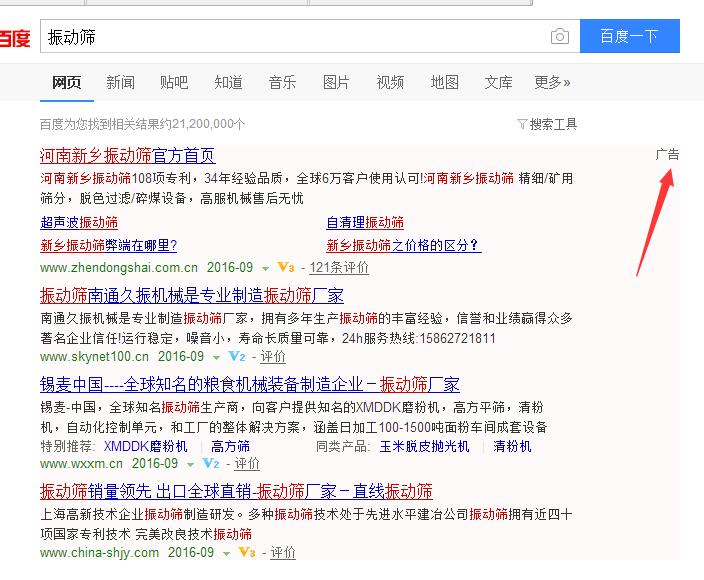This screenshot has height=580, width=704.
Task: Open result 锡麦中国 全球知名的粮食机械装备制造企业
Action: 250,384
